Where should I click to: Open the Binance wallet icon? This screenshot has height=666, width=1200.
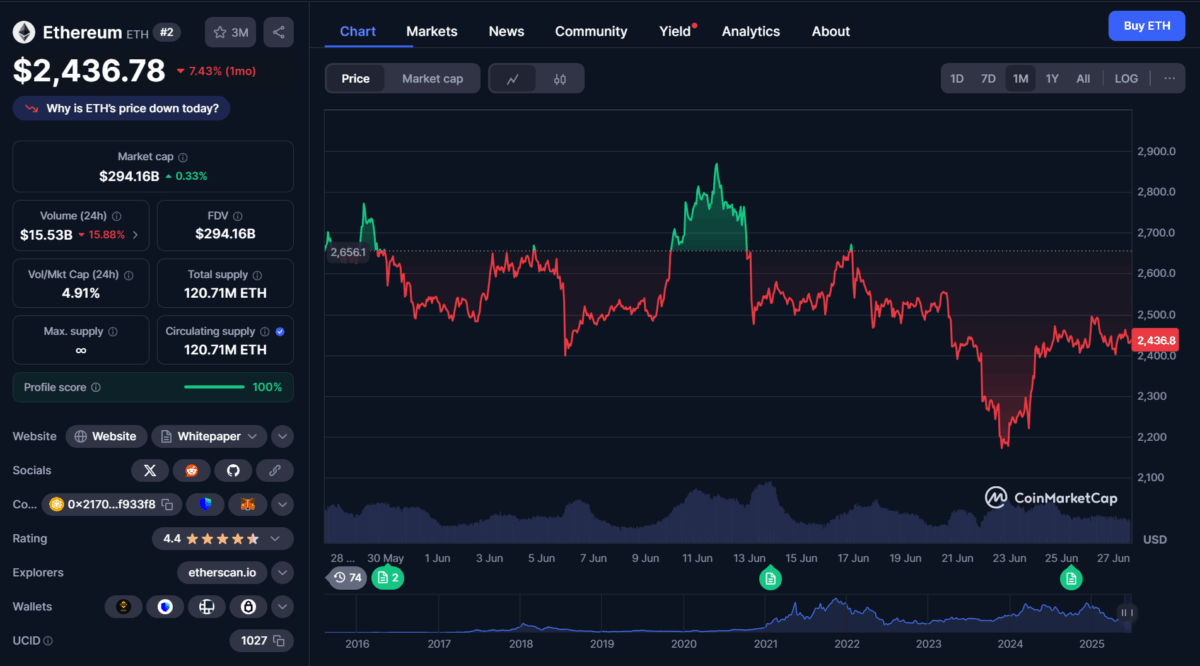click(x=124, y=606)
